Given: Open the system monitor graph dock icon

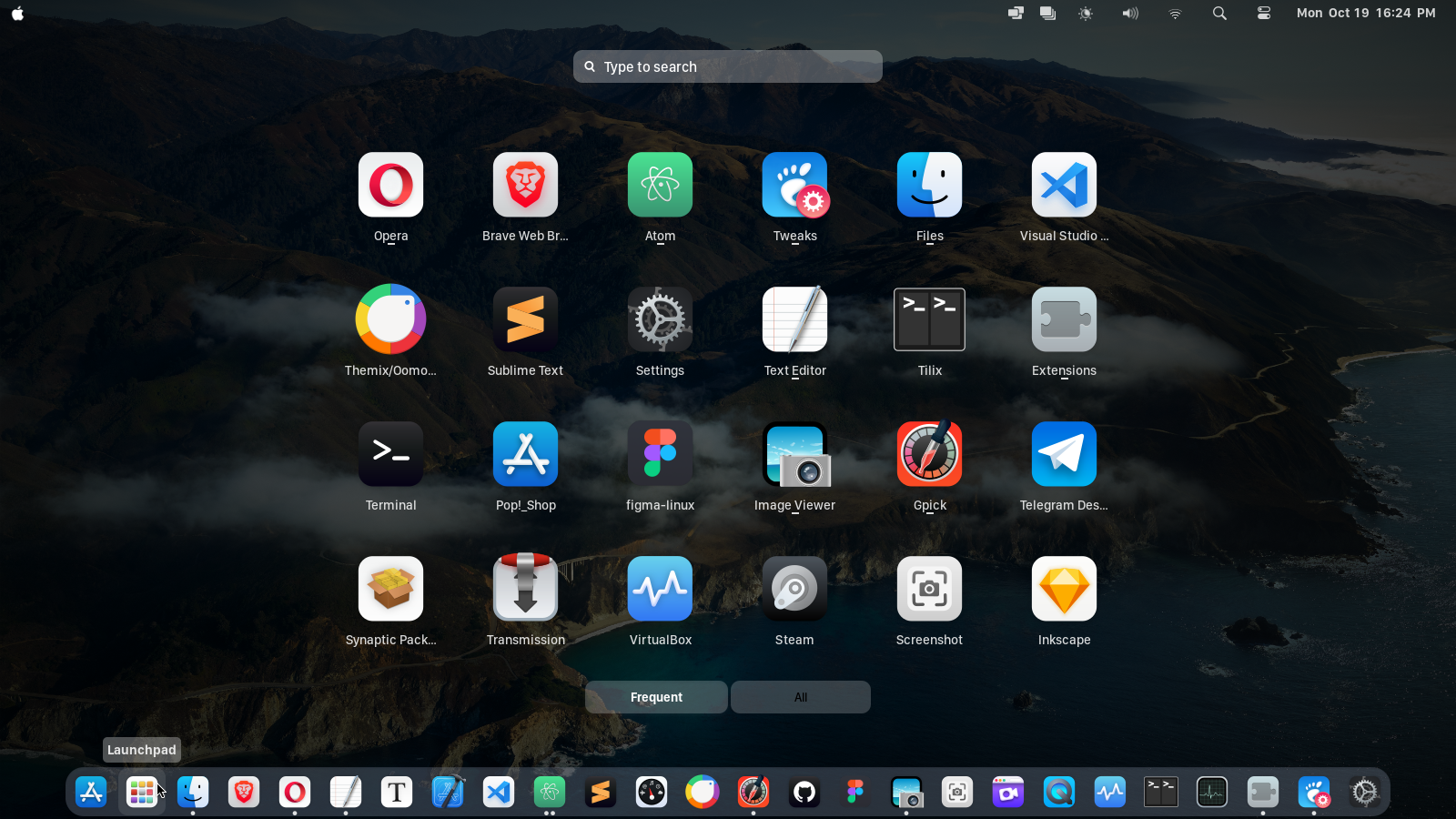Looking at the screenshot, I should coord(1212,792).
